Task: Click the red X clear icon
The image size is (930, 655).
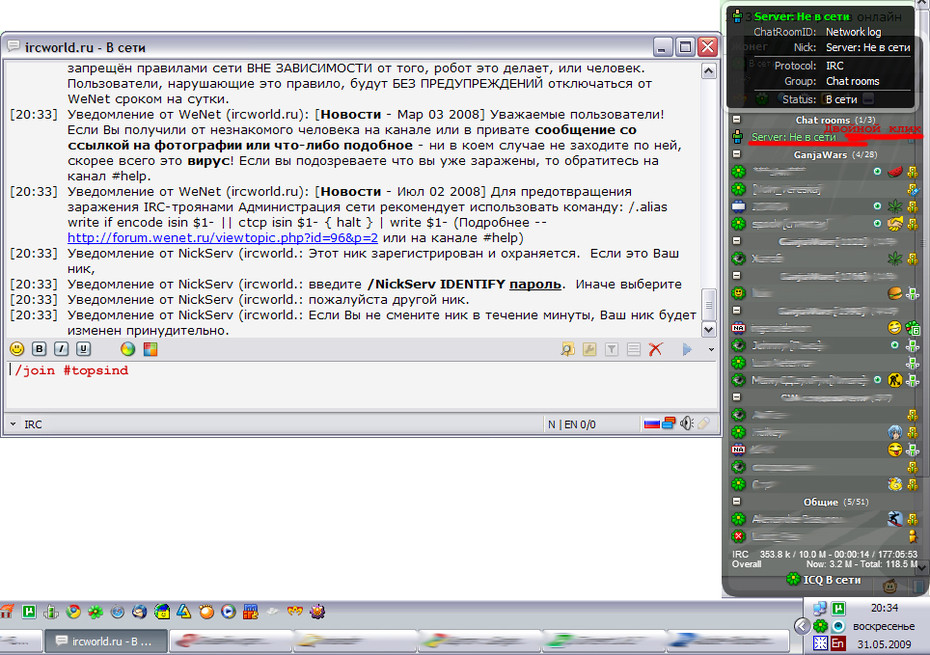Action: click(655, 349)
